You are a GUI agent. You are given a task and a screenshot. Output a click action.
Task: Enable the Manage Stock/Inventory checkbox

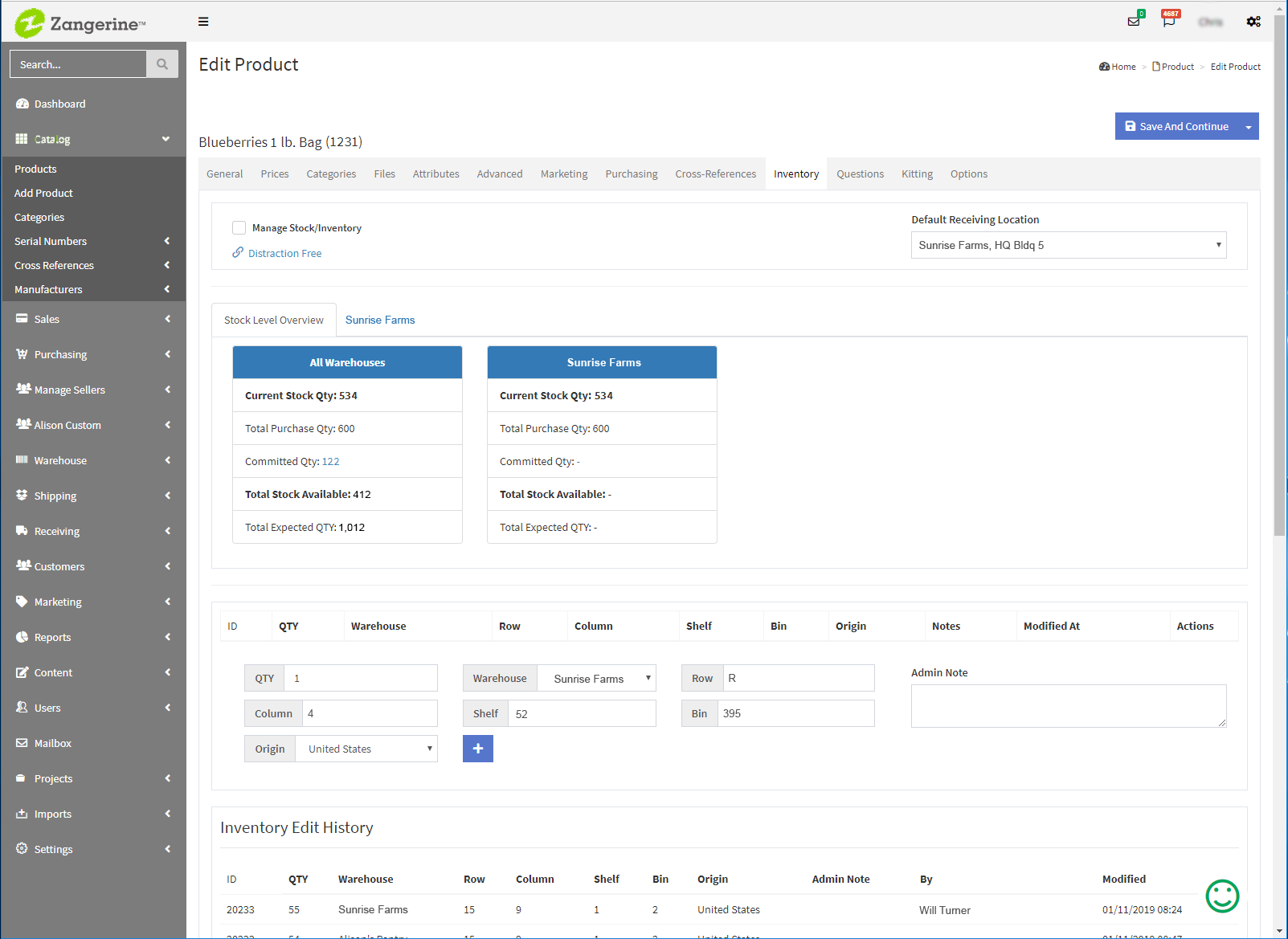tap(239, 228)
